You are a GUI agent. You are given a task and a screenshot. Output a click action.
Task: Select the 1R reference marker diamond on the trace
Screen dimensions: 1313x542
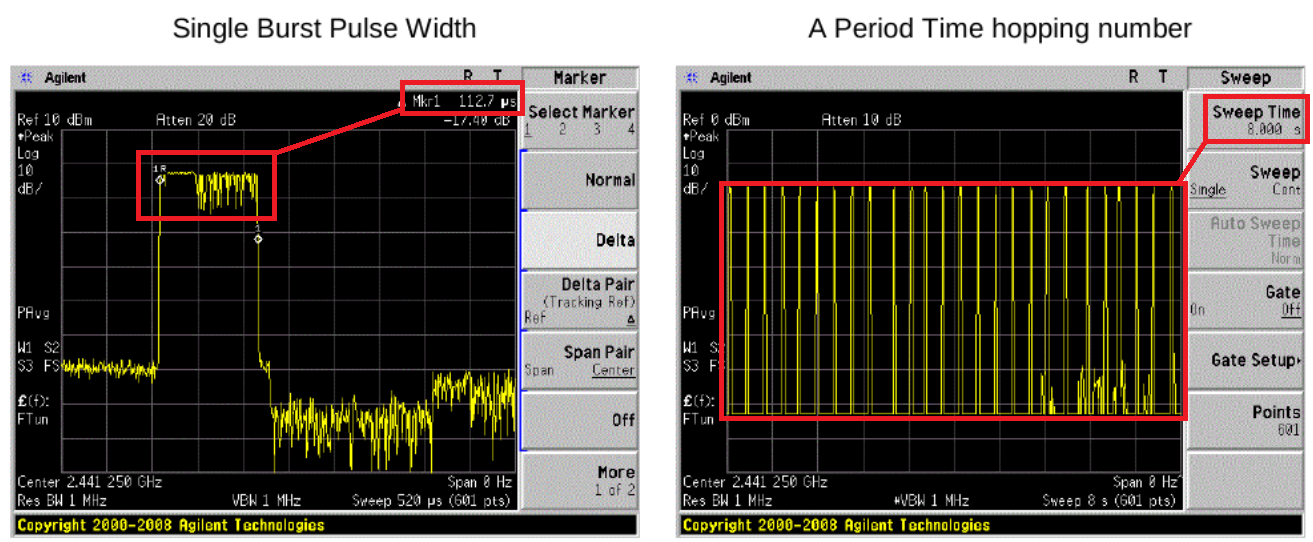[159, 179]
